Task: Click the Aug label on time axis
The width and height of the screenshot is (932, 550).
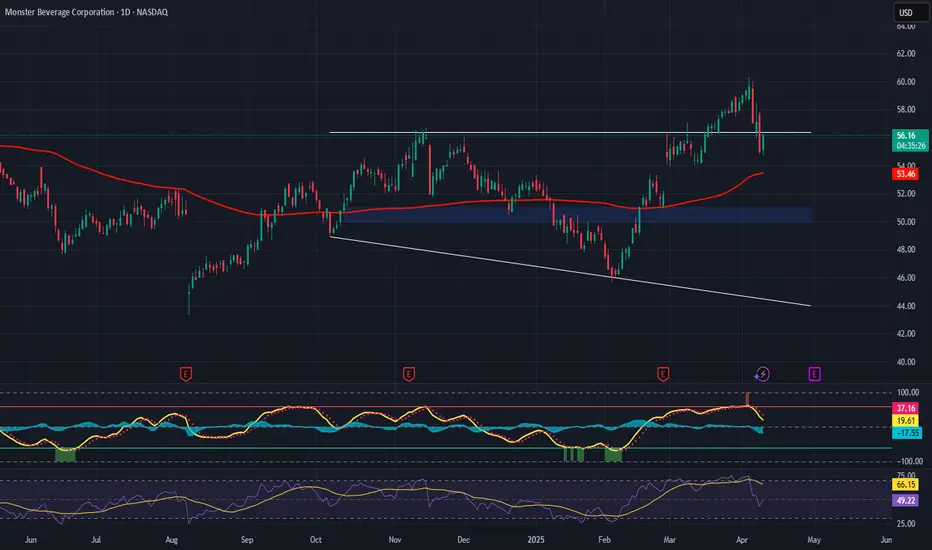Action: (171, 540)
